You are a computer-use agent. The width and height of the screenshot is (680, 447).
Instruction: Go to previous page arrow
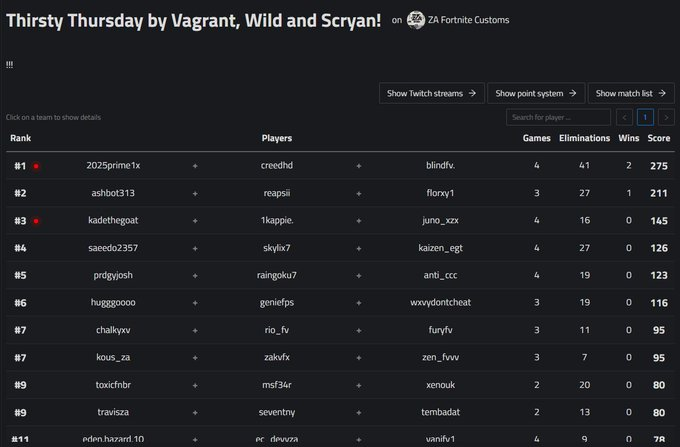click(624, 117)
